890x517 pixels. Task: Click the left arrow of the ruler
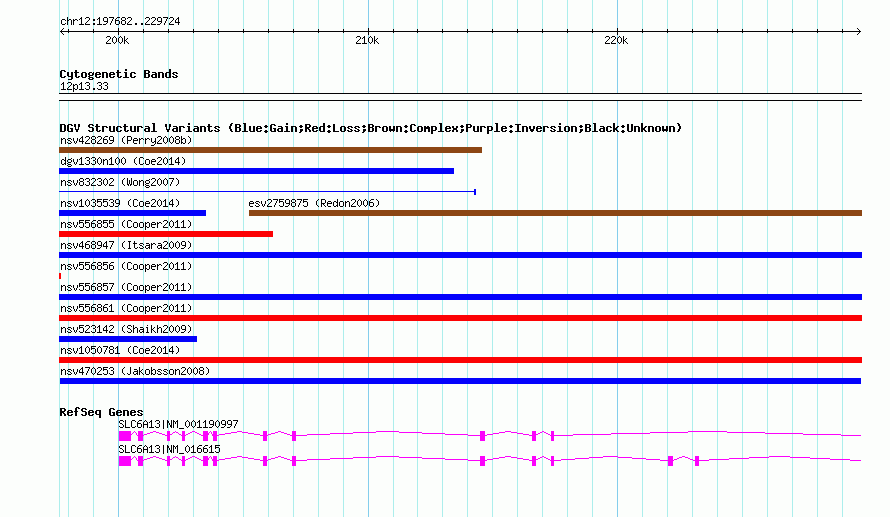tap(62, 31)
